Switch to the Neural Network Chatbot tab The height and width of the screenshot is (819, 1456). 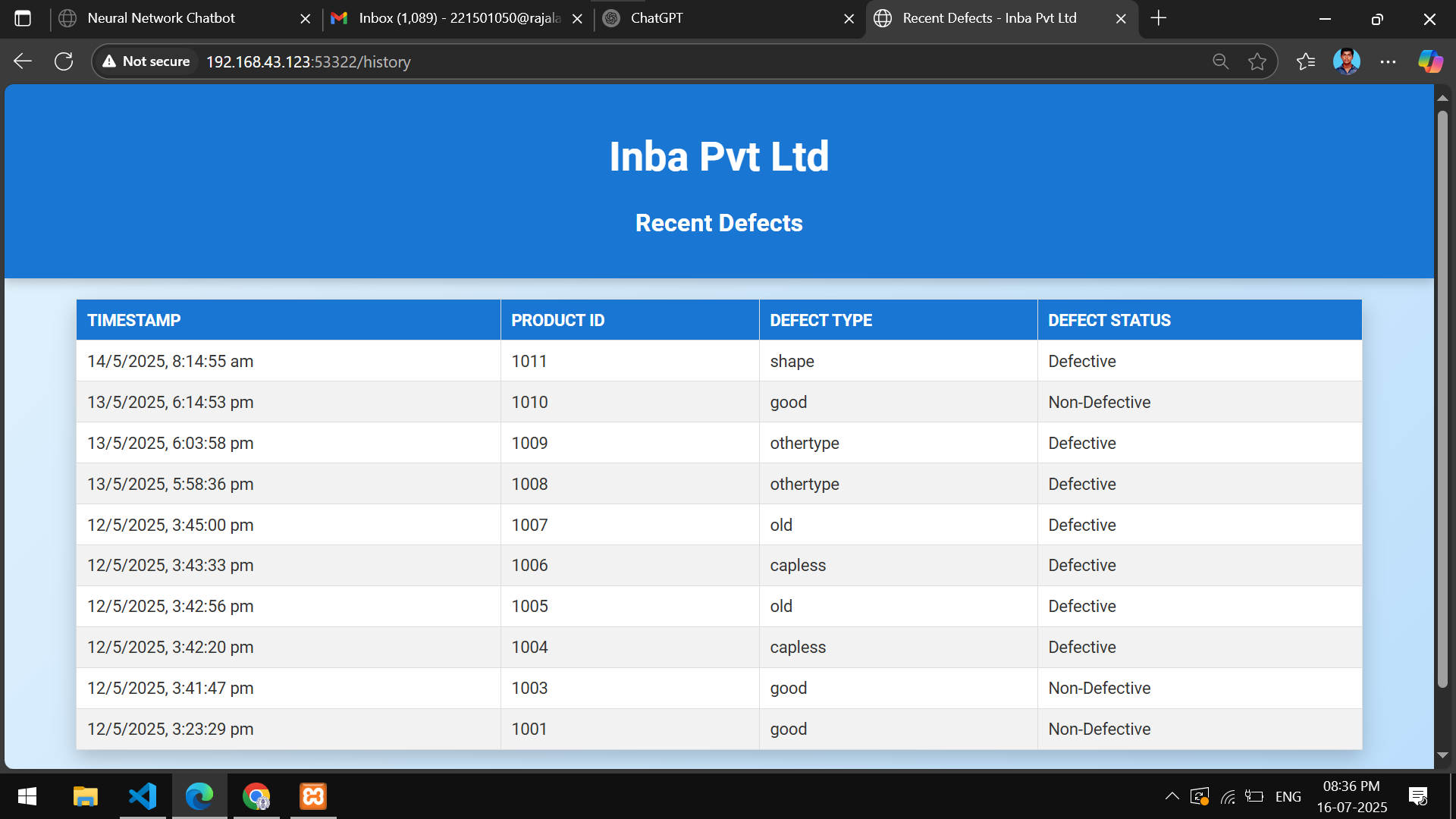coord(161,18)
